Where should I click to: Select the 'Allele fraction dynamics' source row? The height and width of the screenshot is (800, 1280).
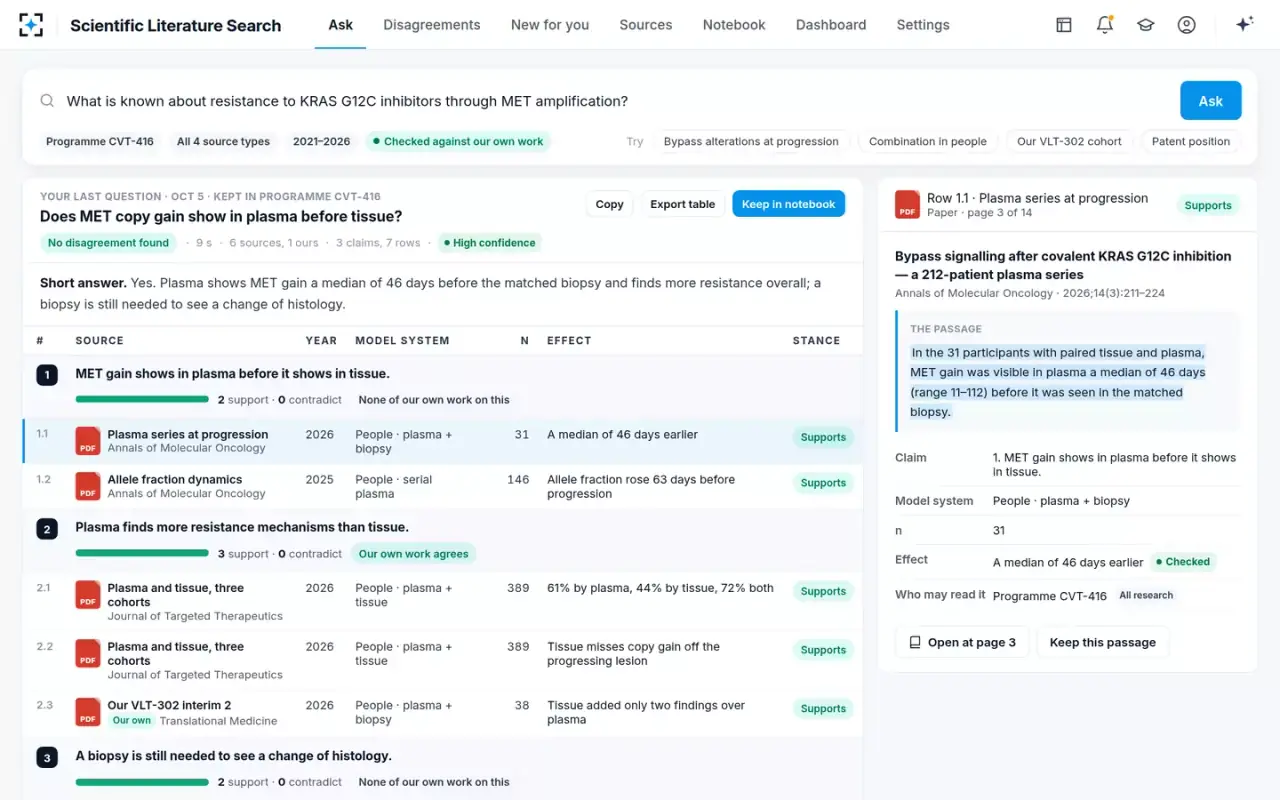[443, 486]
